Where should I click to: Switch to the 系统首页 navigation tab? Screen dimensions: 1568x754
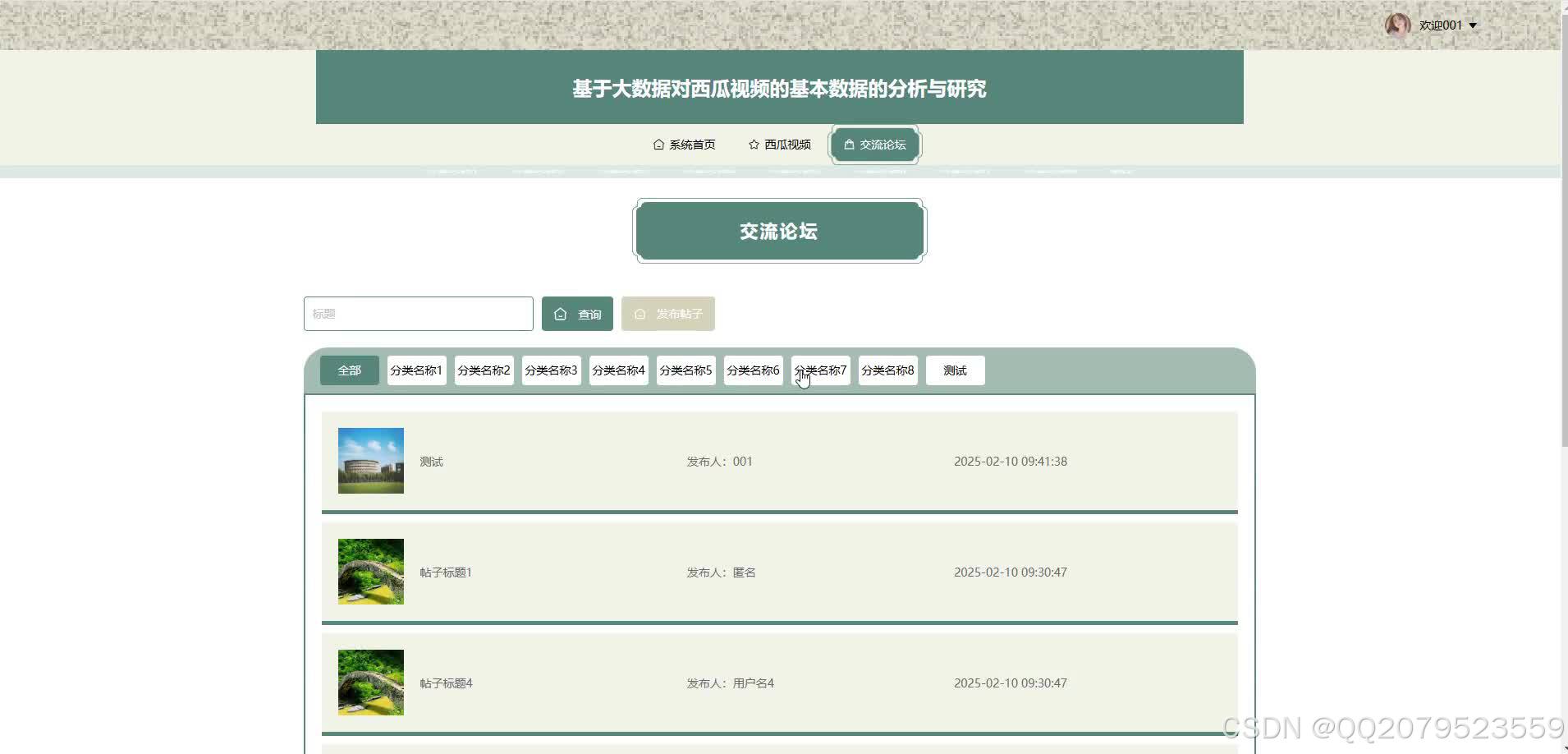[x=690, y=144]
